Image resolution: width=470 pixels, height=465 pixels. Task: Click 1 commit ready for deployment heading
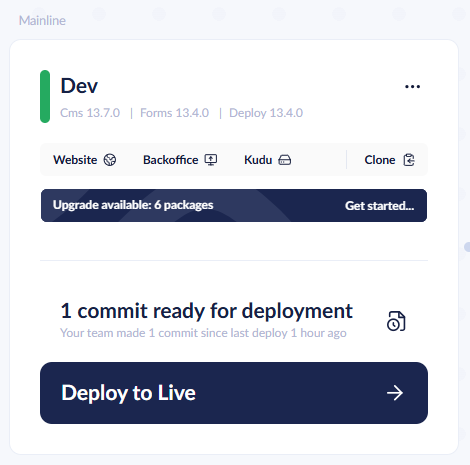(206, 311)
